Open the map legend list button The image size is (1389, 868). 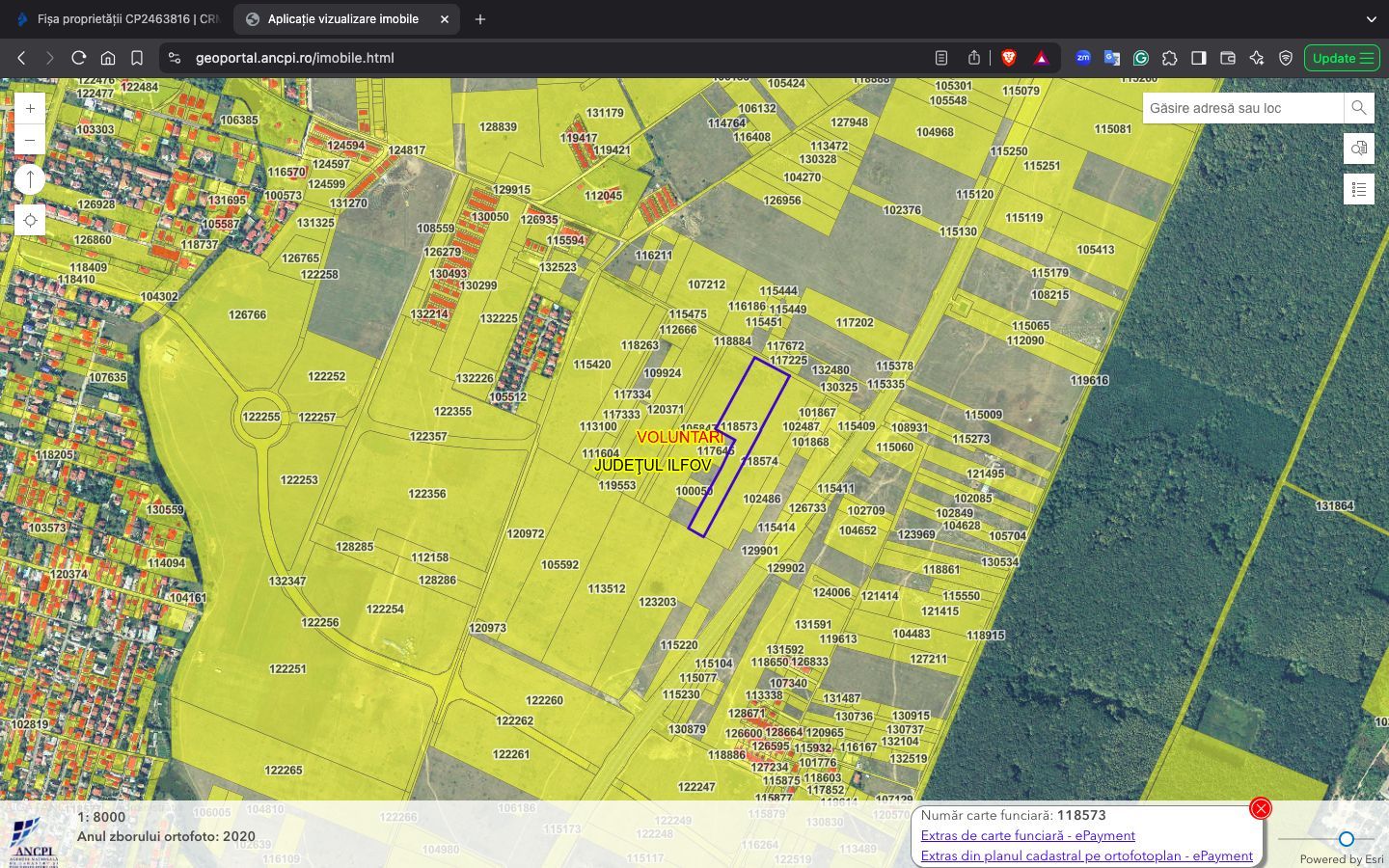tap(1358, 189)
